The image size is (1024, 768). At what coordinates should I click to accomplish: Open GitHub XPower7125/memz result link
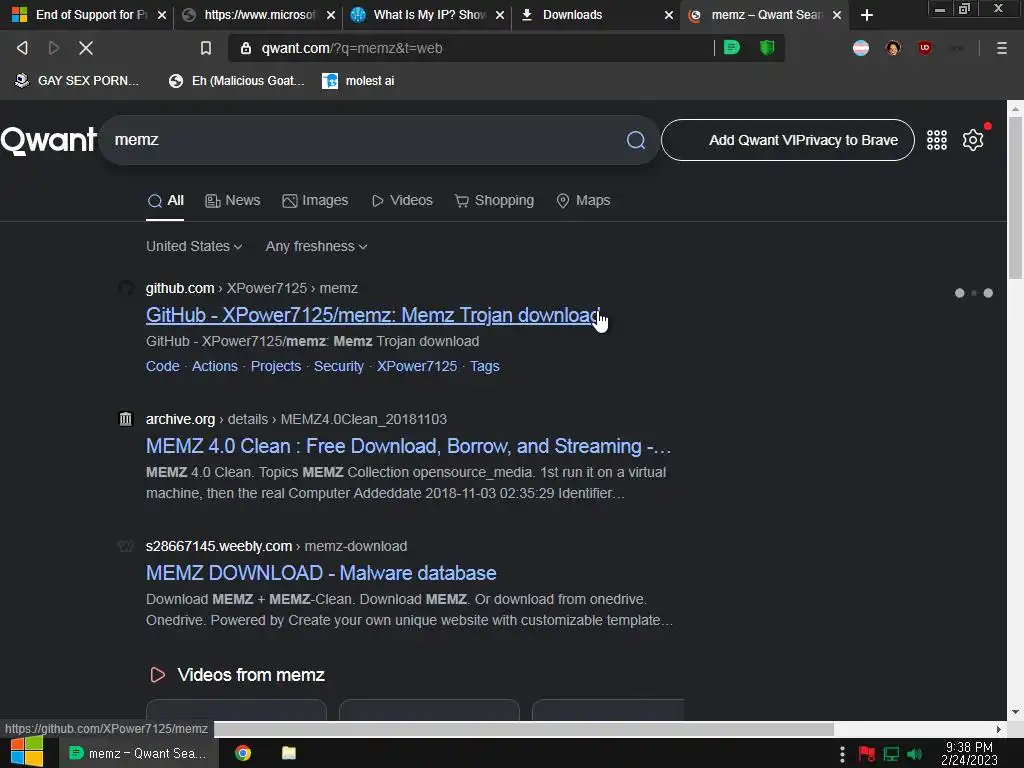[372, 315]
